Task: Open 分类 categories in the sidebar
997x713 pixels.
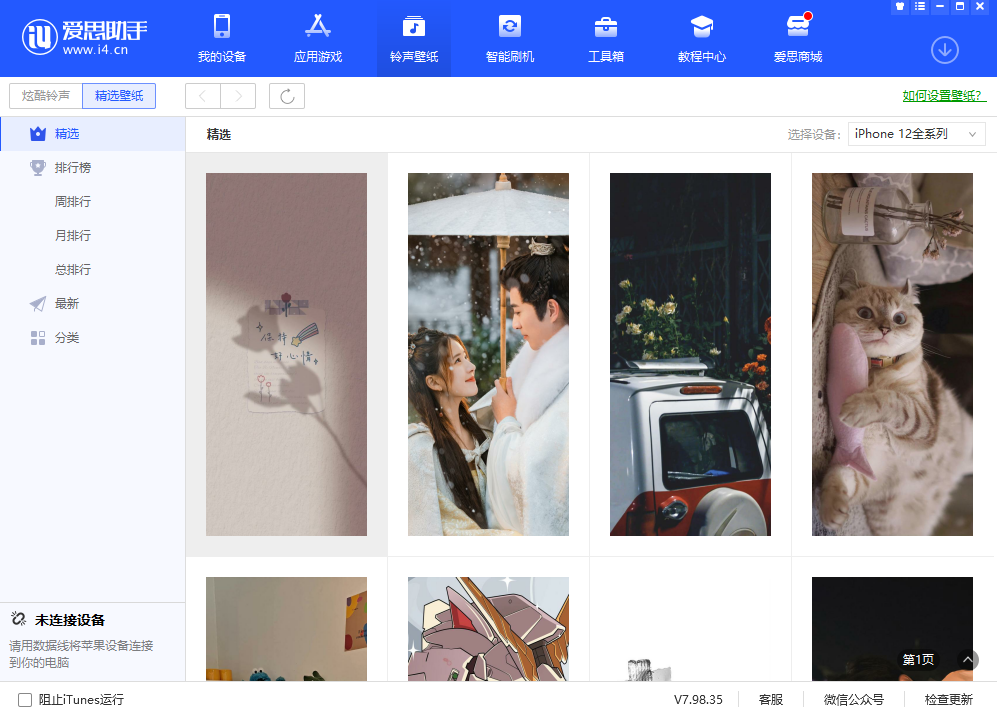Action: tap(67, 338)
